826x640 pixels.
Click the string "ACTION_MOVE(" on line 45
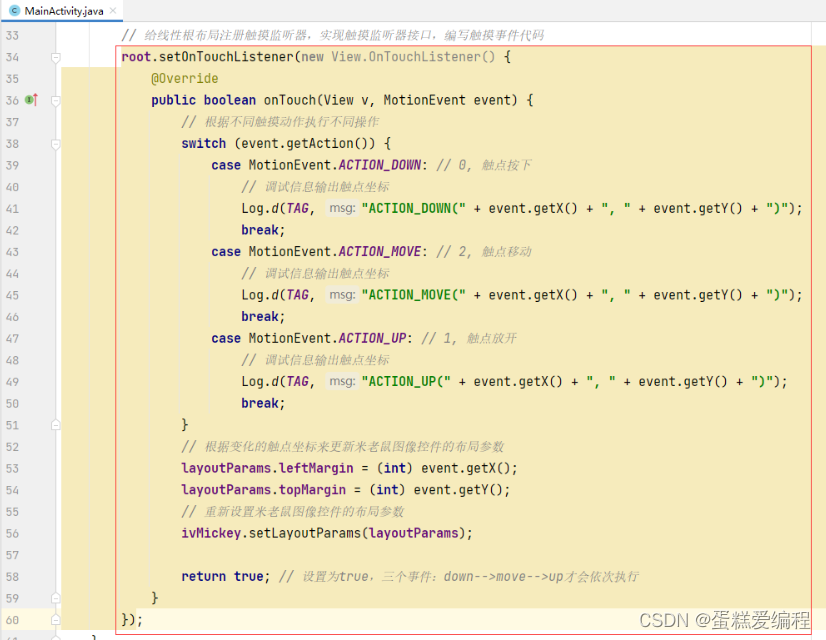[414, 295]
